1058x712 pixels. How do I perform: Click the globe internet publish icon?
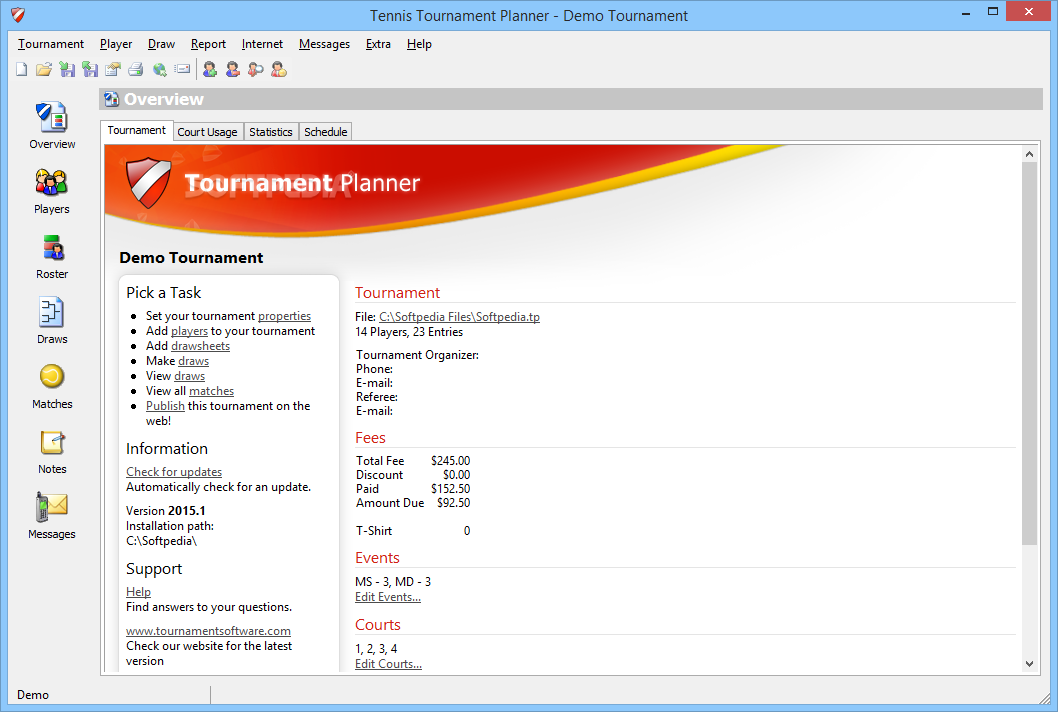click(159, 70)
